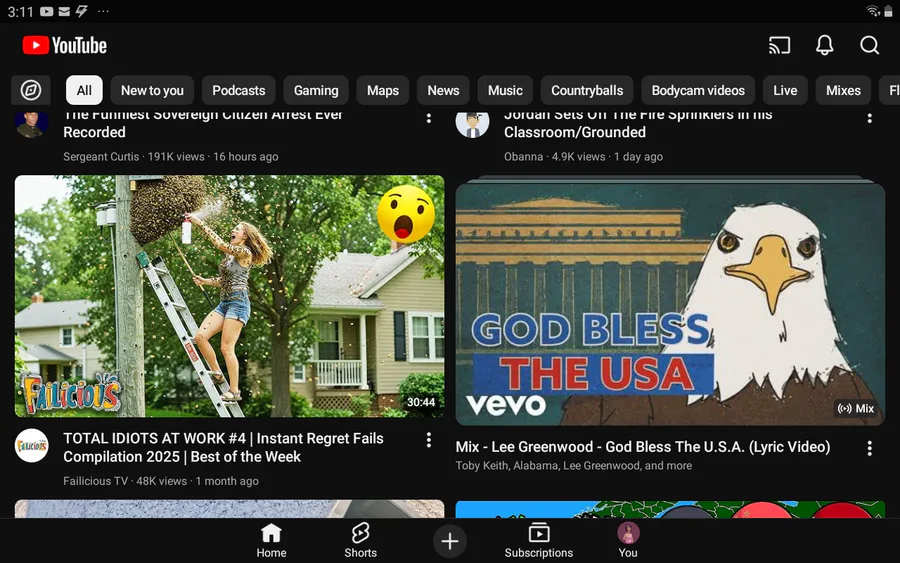Open options for Sovereign Citizen Arrest video
900x563 pixels.
point(428,119)
